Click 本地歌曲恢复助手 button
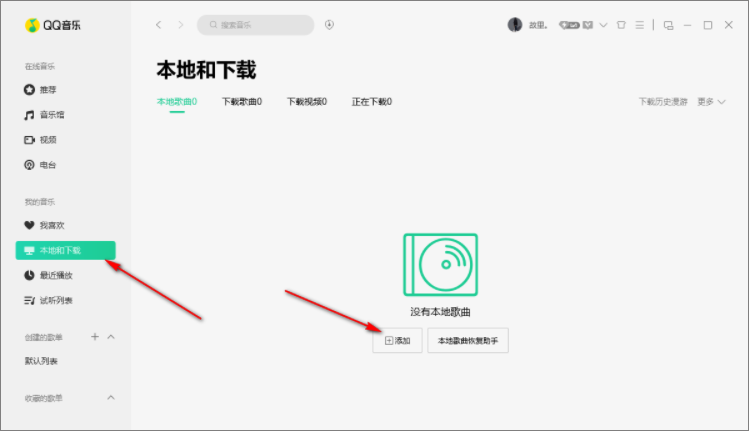The width and height of the screenshot is (749, 431). 468,340
